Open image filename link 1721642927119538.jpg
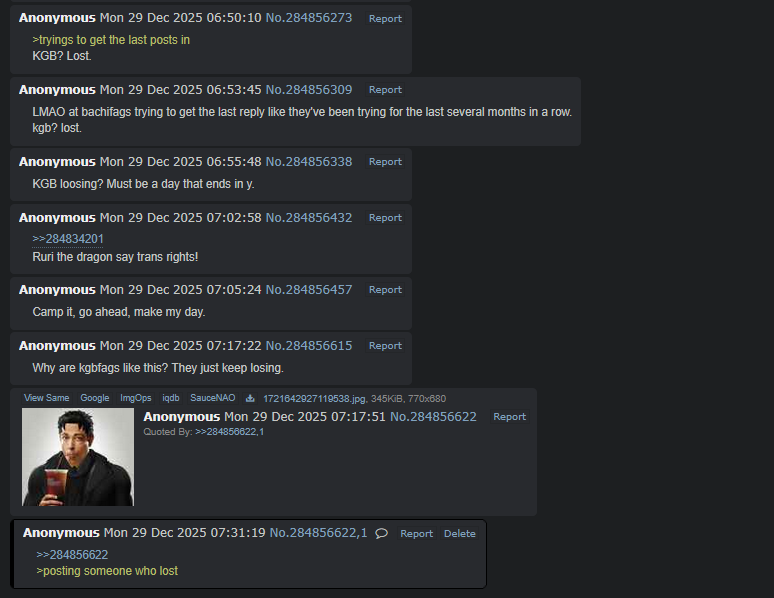The image size is (774, 598). pos(314,399)
